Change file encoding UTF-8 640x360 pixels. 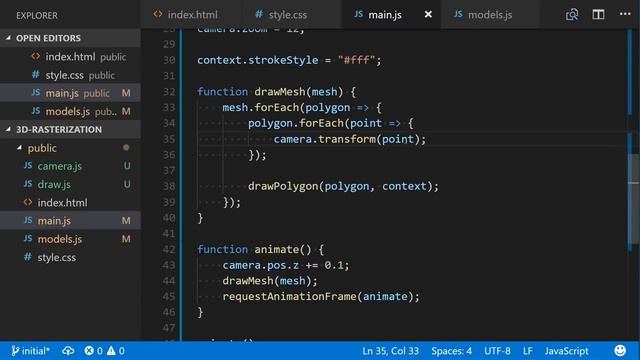click(497, 351)
